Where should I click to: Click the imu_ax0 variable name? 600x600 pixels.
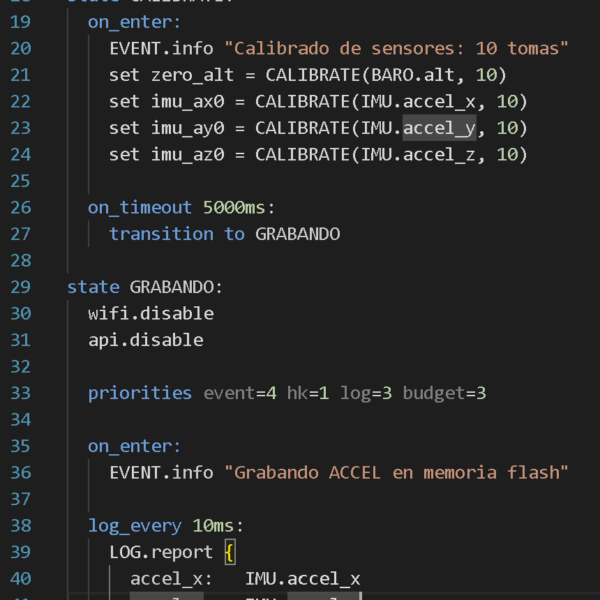[187, 102]
